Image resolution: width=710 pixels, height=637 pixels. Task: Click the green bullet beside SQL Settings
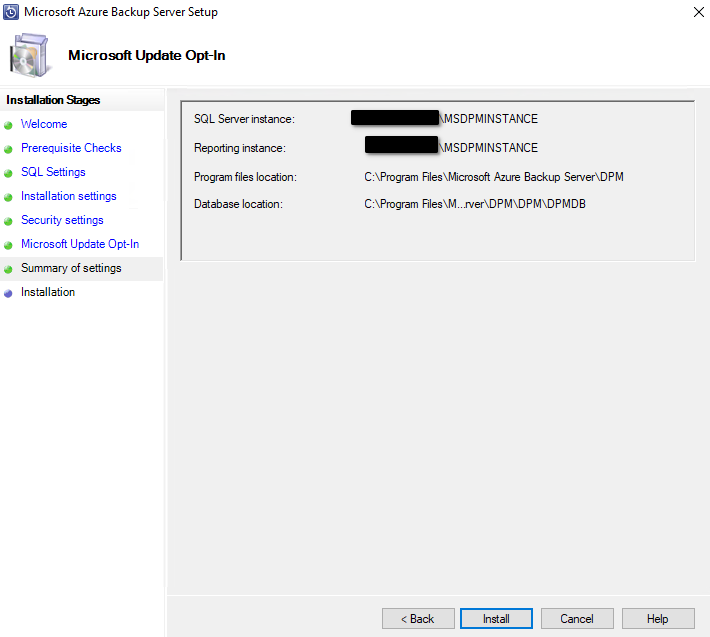8,173
